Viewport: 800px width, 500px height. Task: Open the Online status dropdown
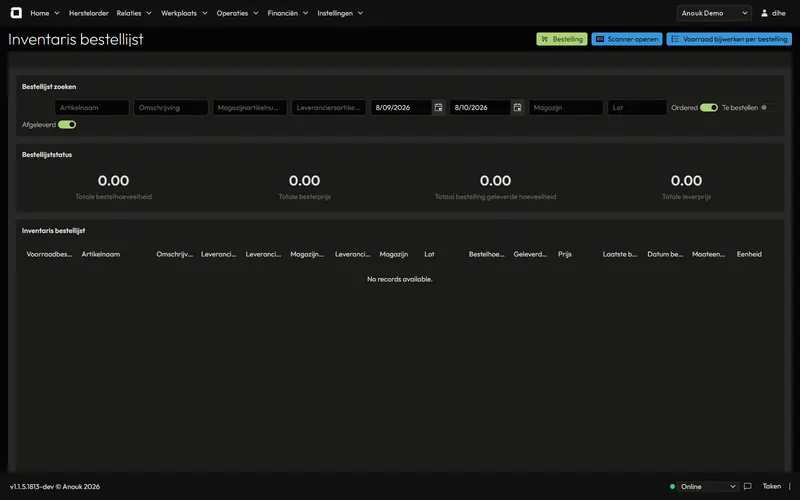(708, 486)
